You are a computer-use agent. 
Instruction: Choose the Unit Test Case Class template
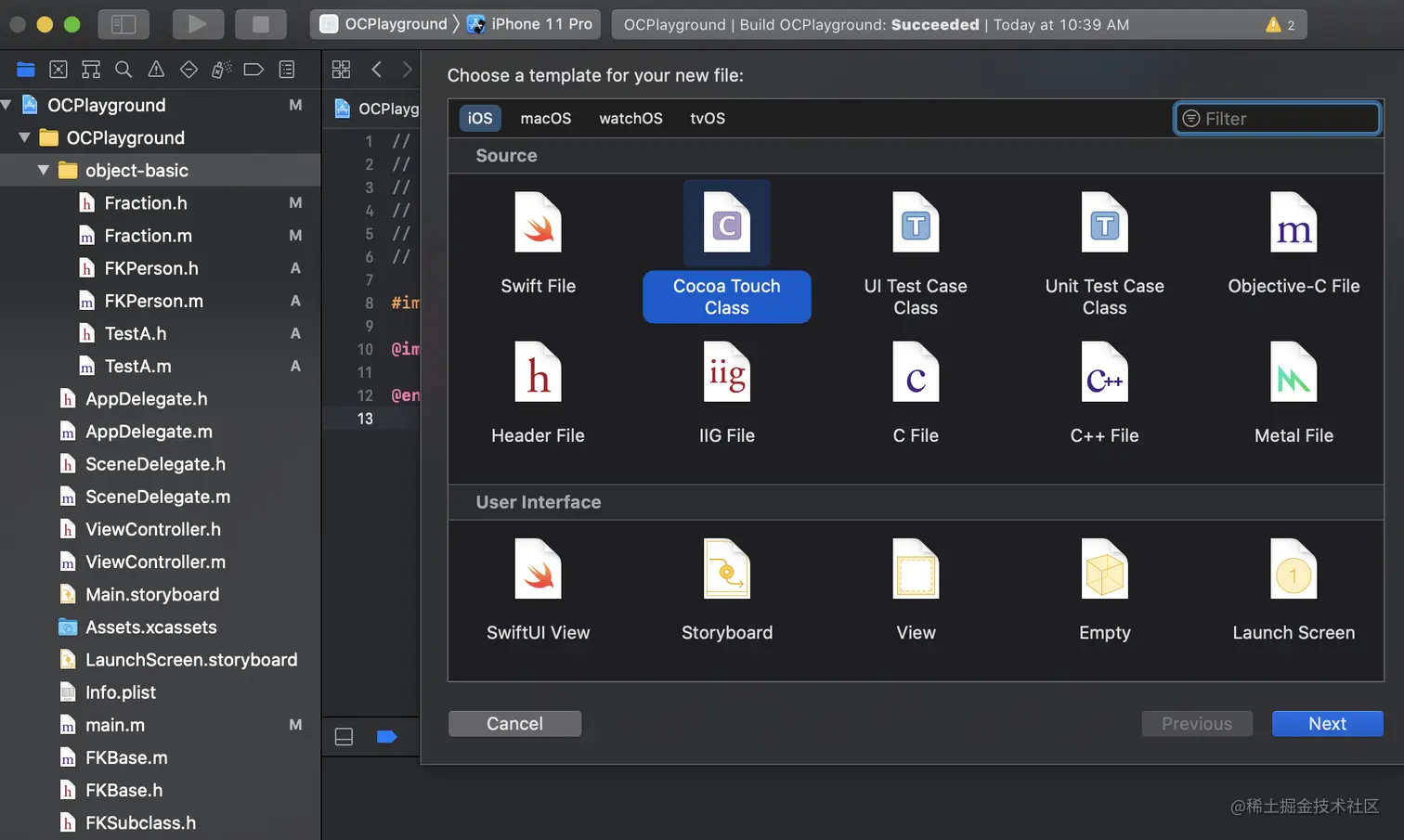click(x=1104, y=252)
